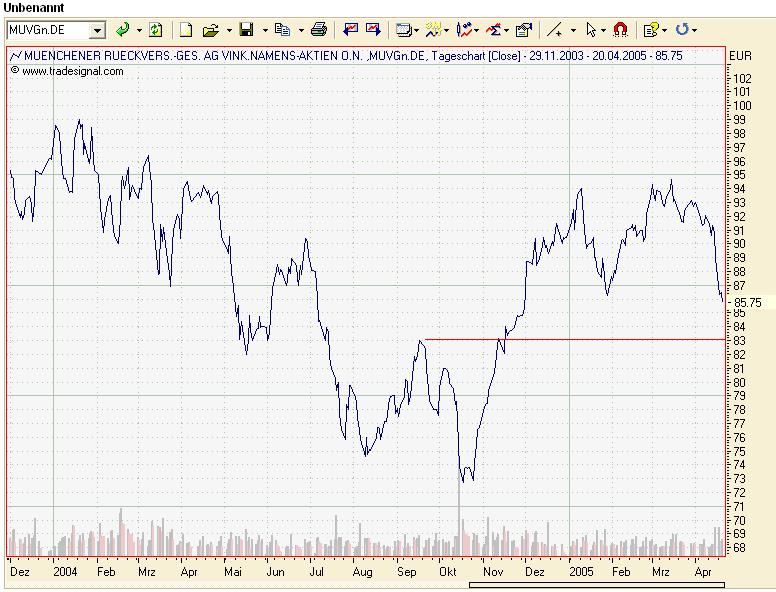Screen dimensions: 776x592
Task: Copy chart using the copy icon
Action: coord(282,30)
